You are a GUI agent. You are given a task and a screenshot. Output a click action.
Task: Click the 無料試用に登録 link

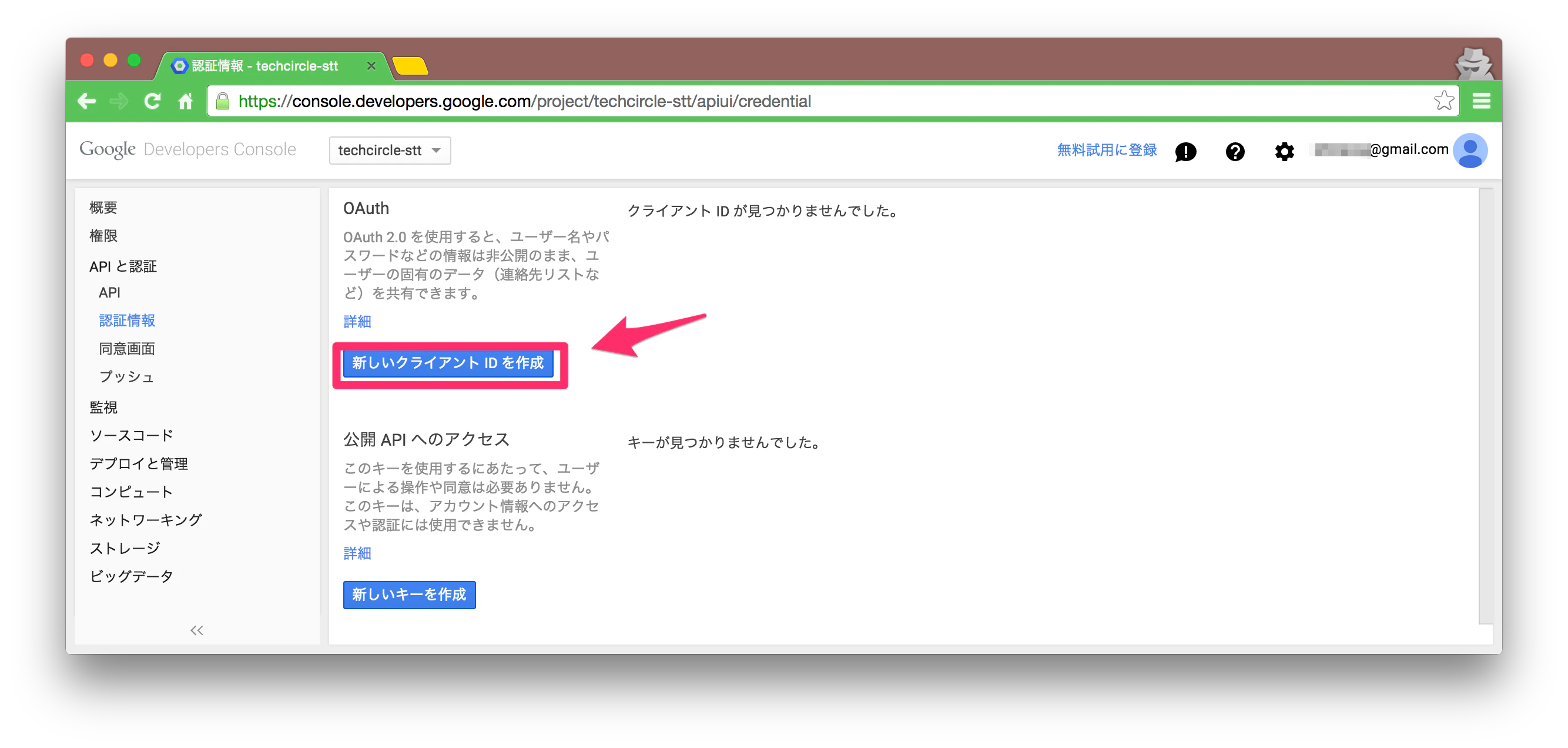[1107, 150]
